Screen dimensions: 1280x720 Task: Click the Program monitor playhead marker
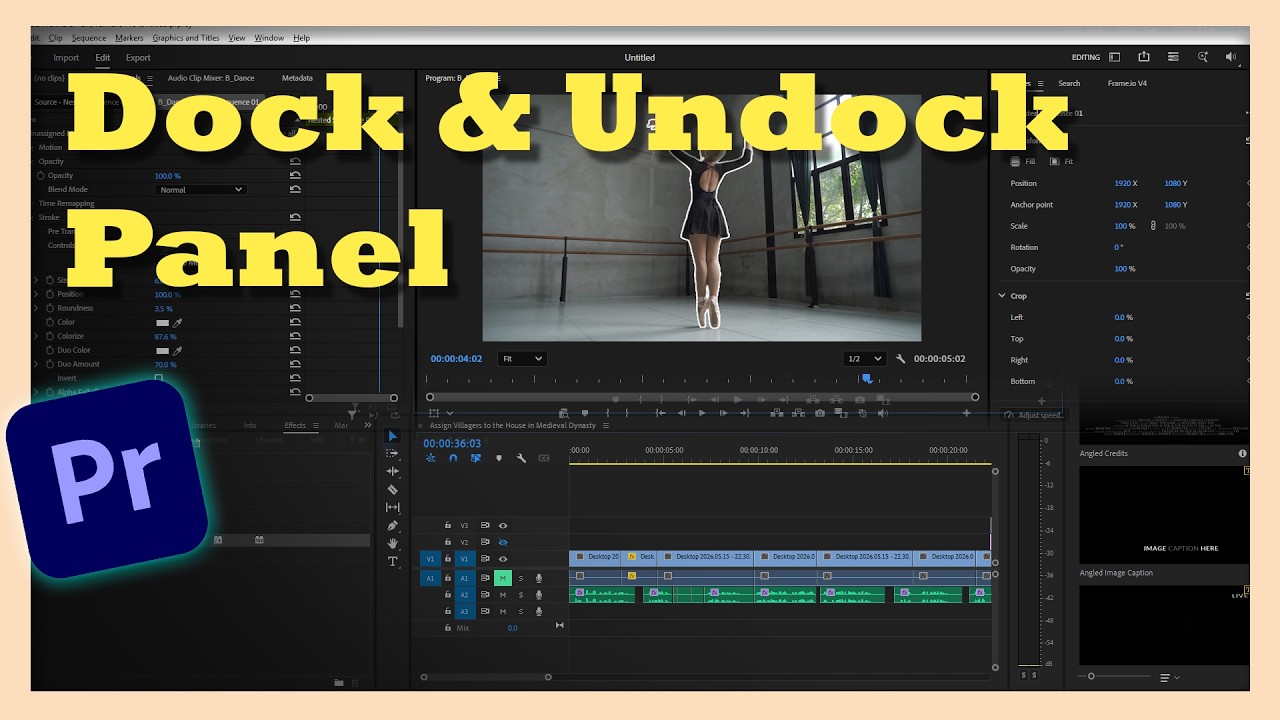tap(867, 379)
